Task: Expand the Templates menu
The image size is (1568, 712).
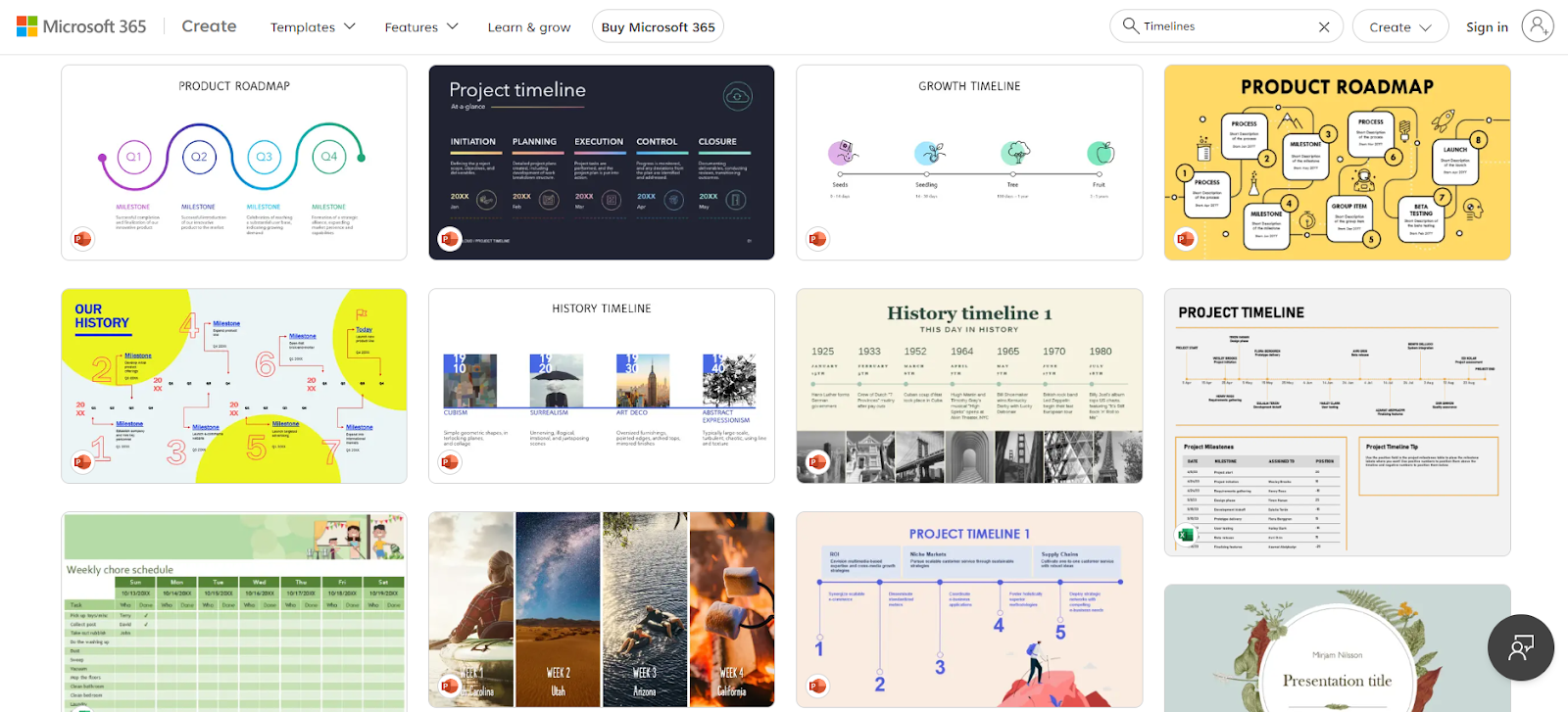Action: (313, 26)
